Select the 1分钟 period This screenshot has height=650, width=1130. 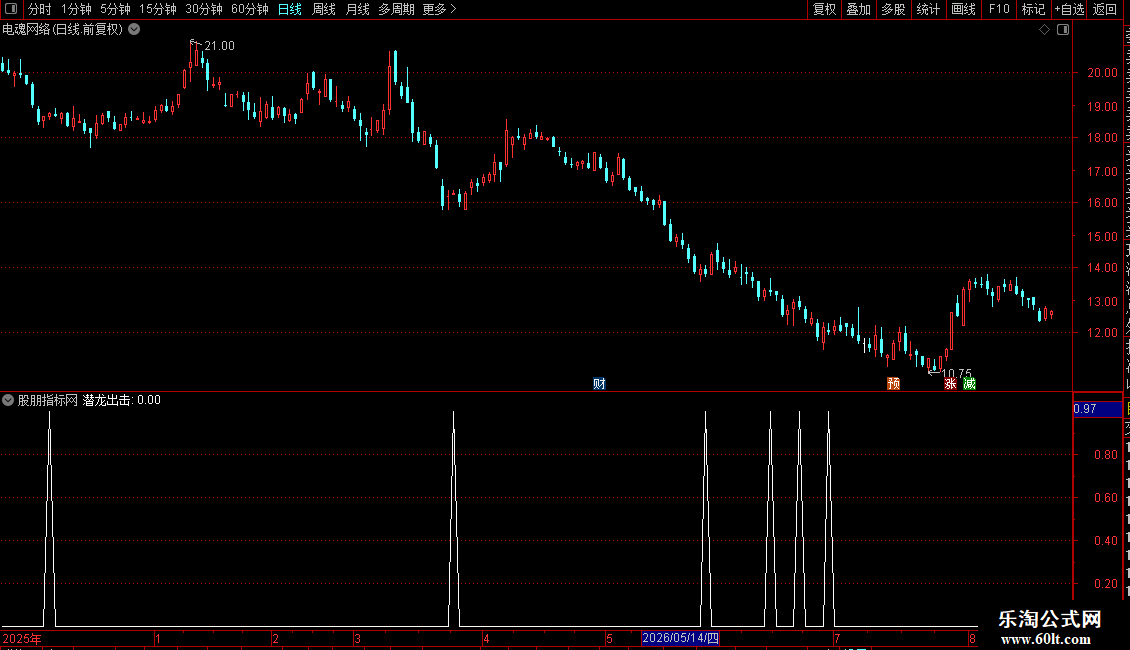tap(76, 9)
